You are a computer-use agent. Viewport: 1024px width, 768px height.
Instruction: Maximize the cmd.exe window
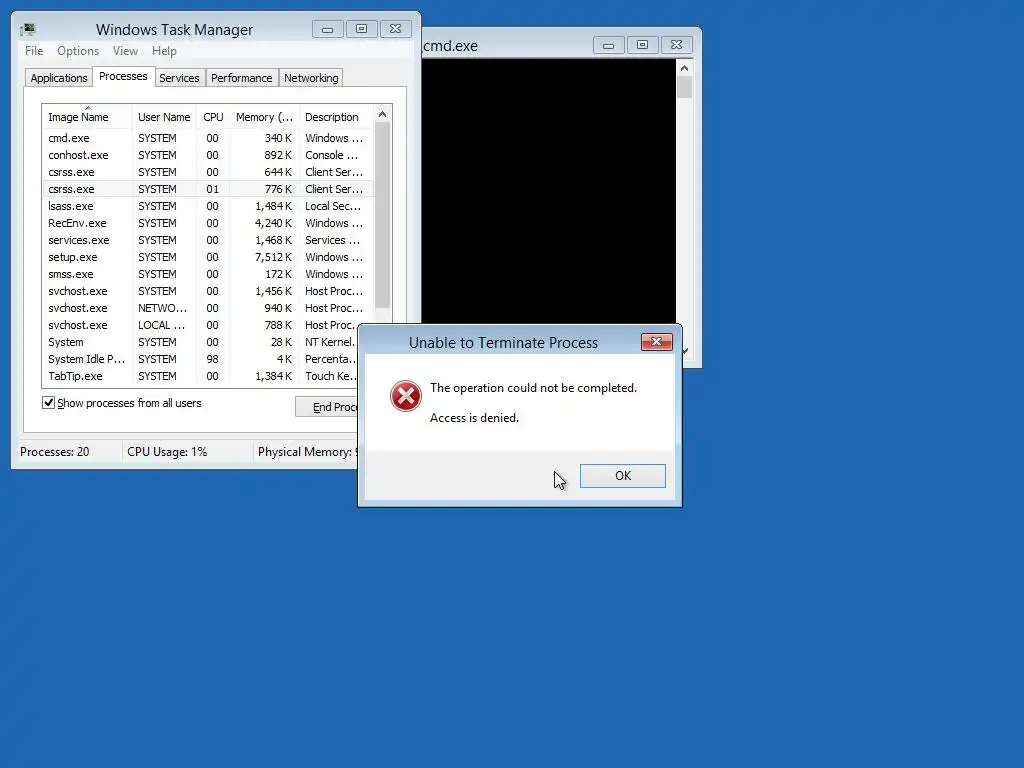pos(642,45)
